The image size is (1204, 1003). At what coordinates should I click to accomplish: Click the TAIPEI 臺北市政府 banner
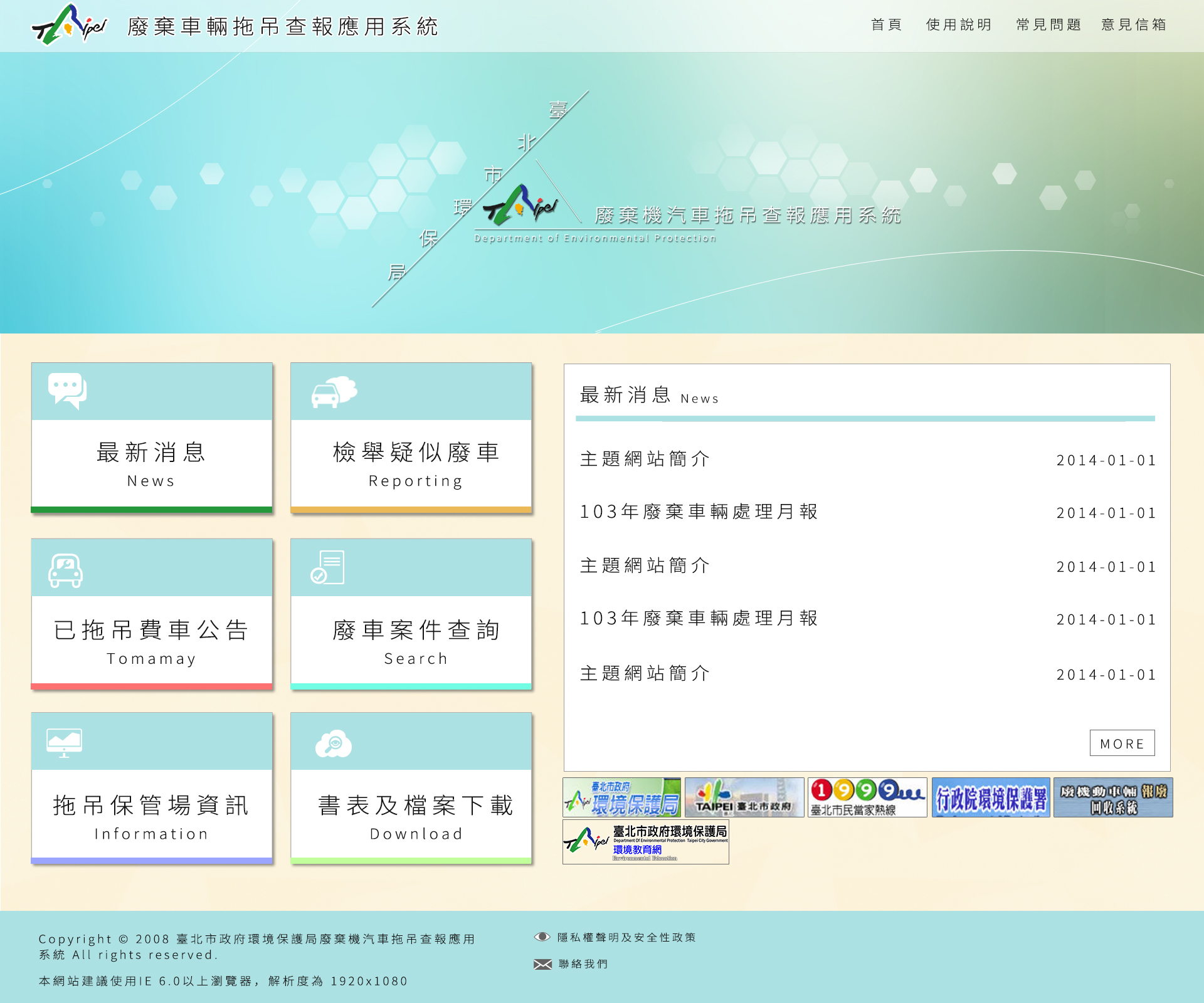744,797
